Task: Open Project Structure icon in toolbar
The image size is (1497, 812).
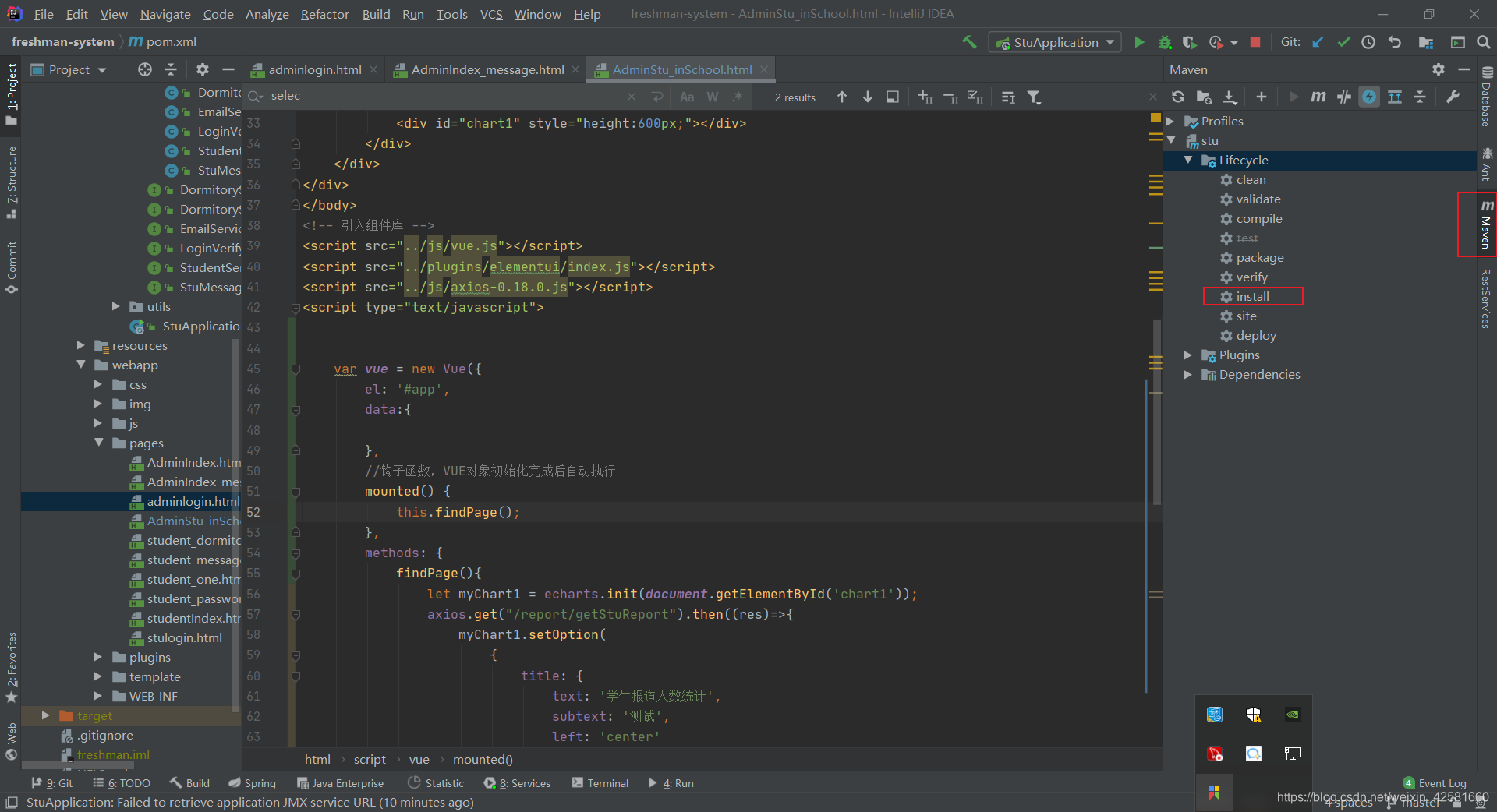Action: tap(1425, 42)
